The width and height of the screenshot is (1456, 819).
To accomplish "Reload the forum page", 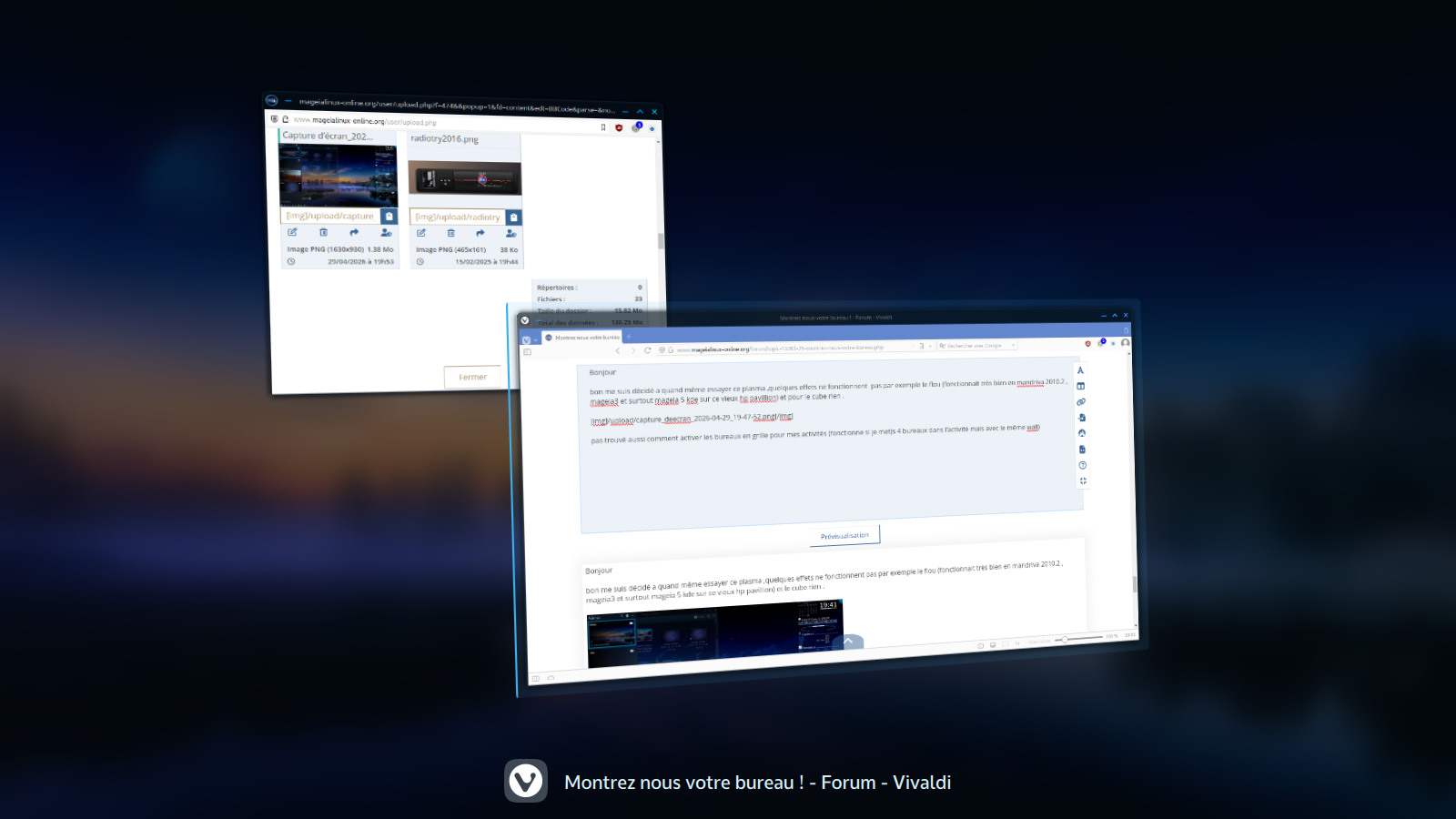I will pyautogui.click(x=648, y=350).
